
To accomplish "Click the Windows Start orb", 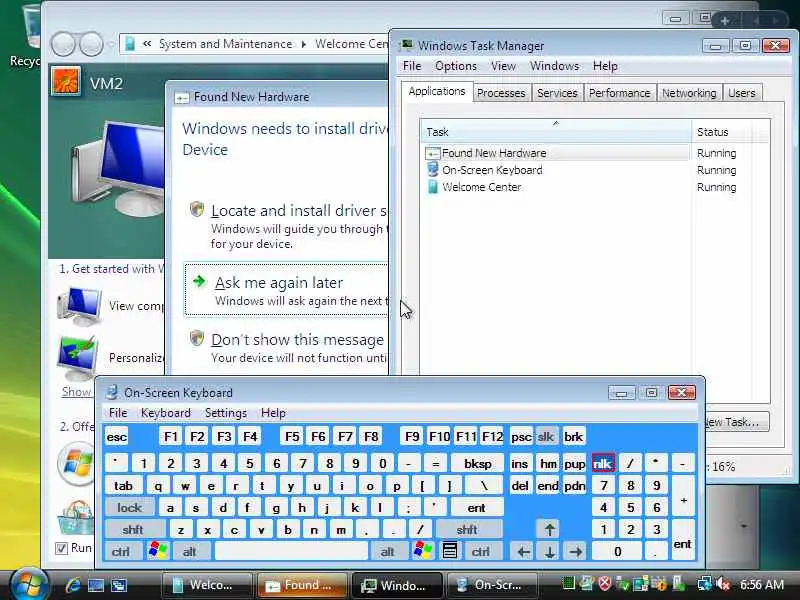I will pyautogui.click(x=29, y=585).
